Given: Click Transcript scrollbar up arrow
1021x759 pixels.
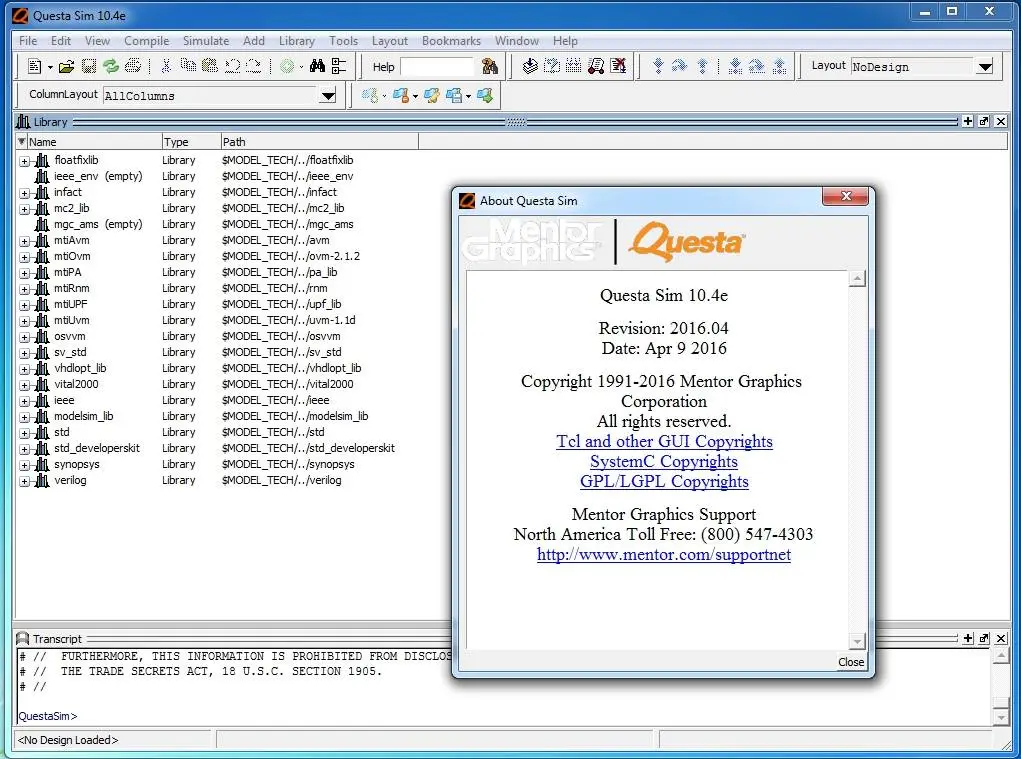Looking at the screenshot, I should (1001, 656).
